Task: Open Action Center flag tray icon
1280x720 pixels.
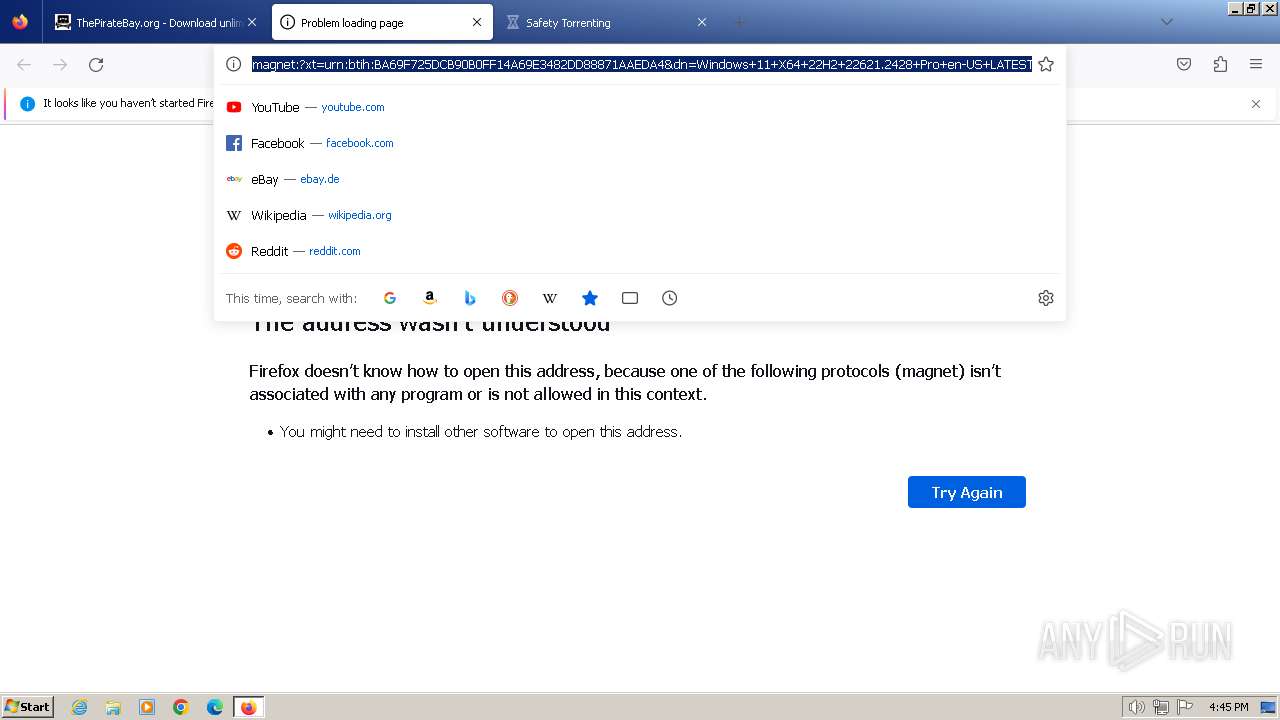Action: click(1185, 707)
